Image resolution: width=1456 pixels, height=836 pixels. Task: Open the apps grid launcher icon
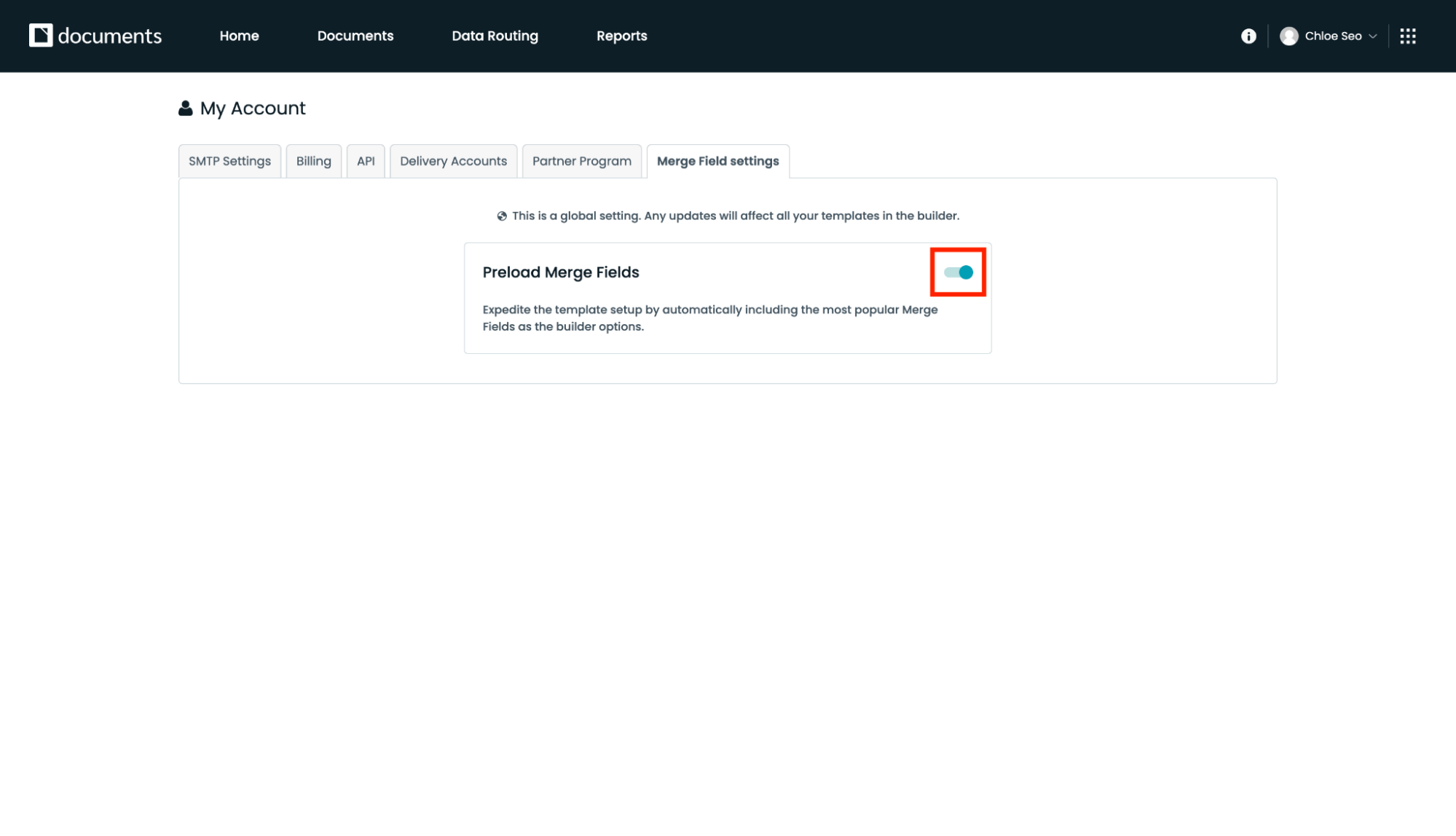pos(1407,36)
